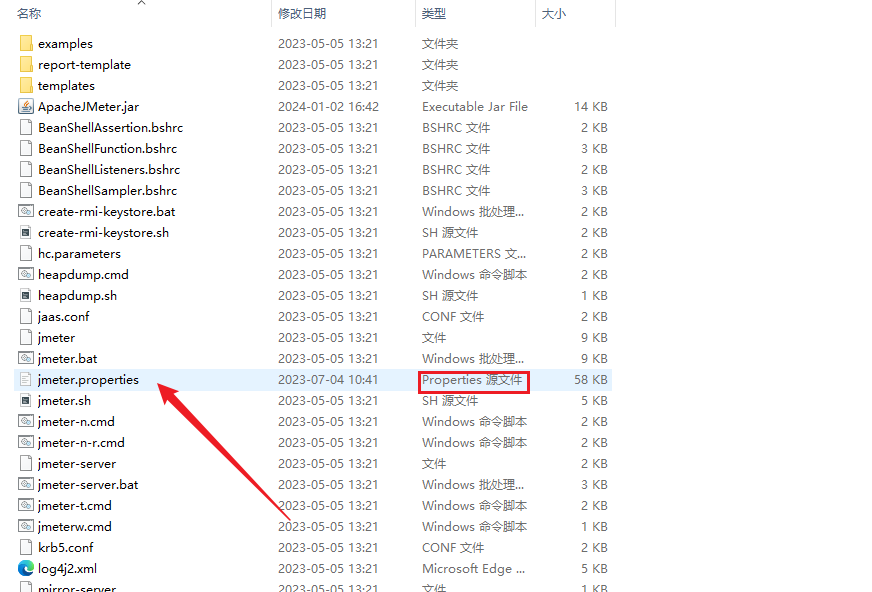Screen dimensions: 872x592
Task: Click the ApacheJMeter.jar Java icon
Action: pos(26,106)
